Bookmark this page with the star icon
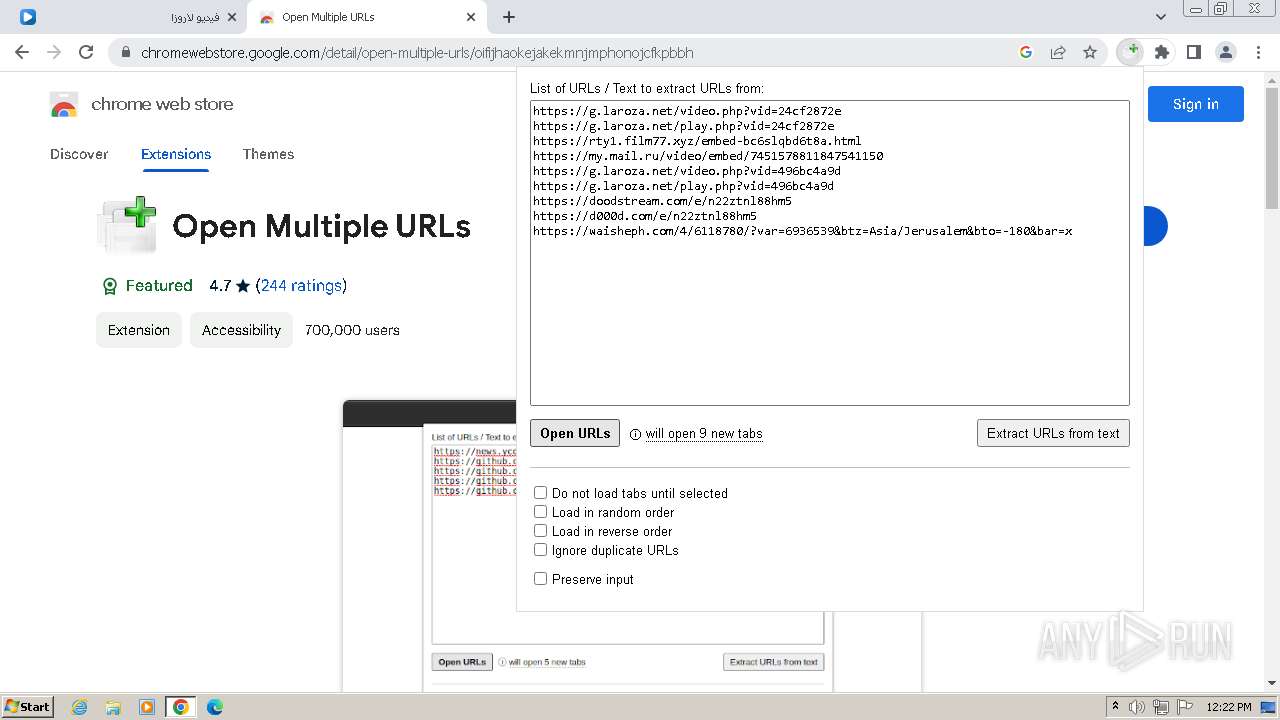This screenshot has height=720, width=1280. [1090, 52]
